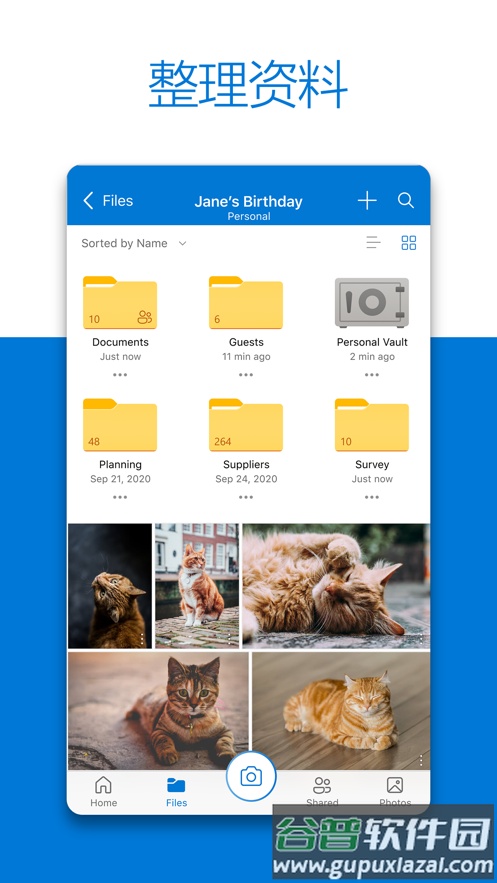Open the Personal Vault safe icon
The image size is (497, 883).
(372, 302)
